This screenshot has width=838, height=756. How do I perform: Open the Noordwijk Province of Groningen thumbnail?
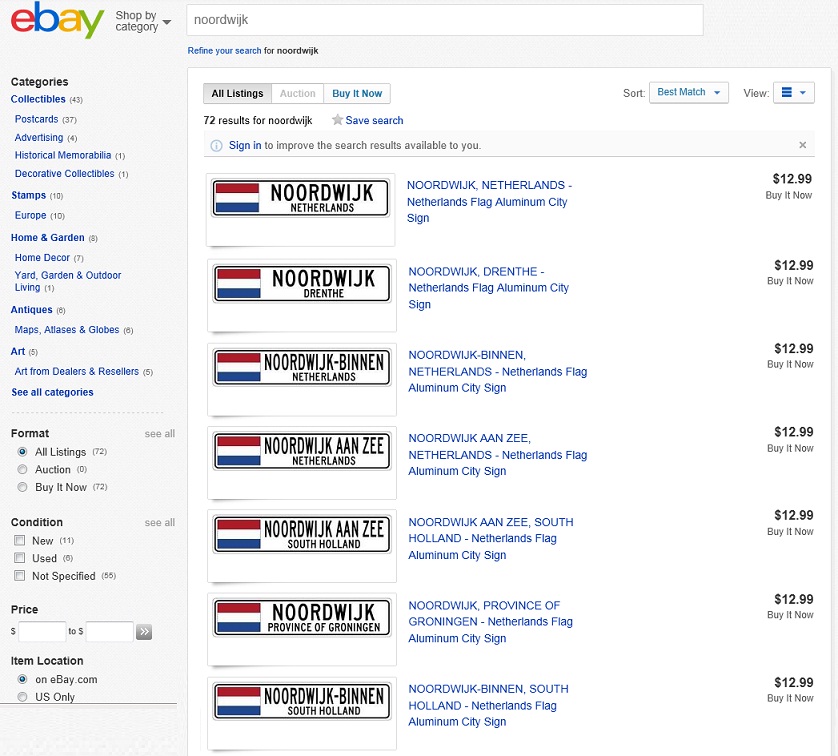coord(301,618)
